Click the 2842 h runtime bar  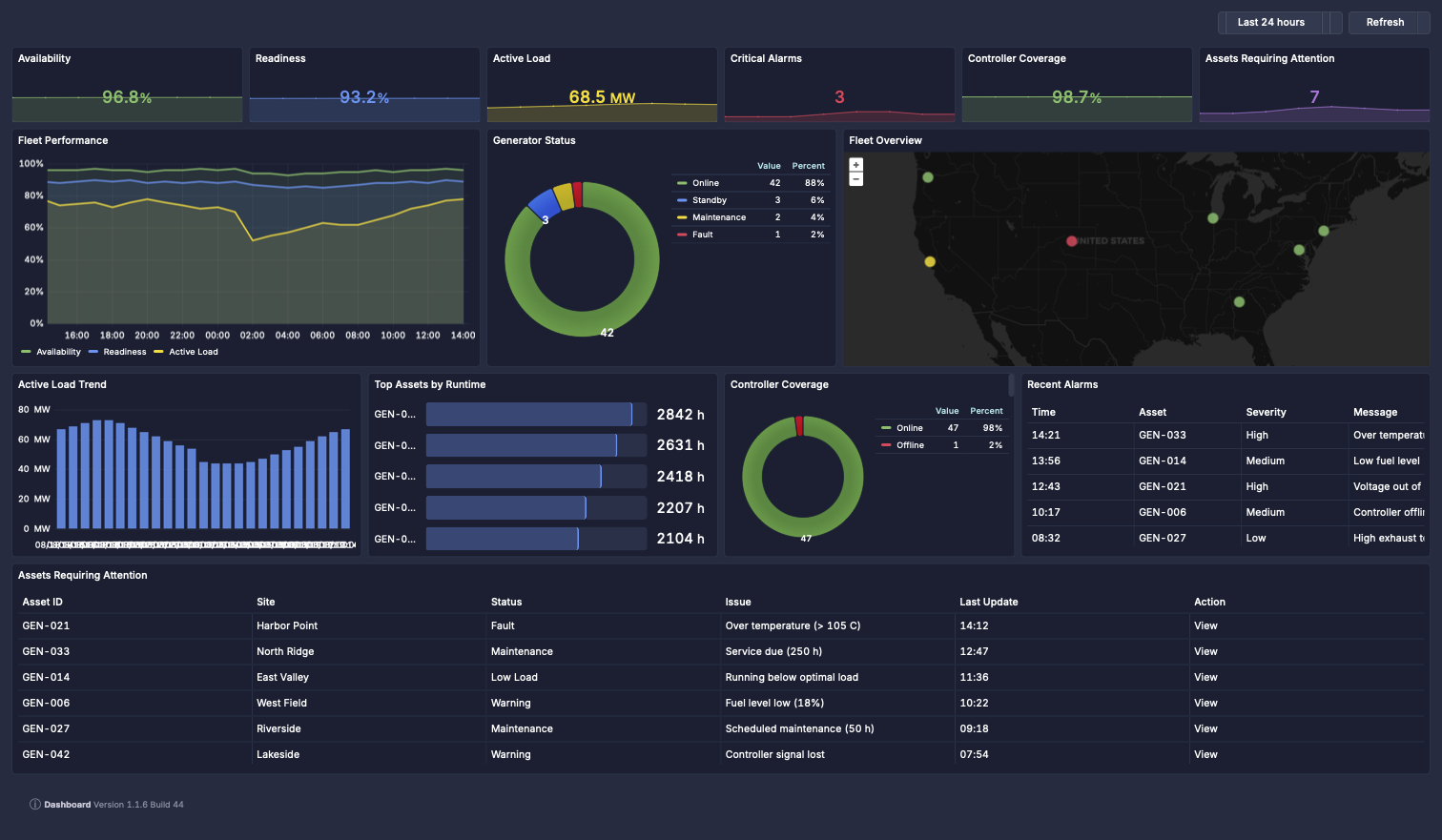tap(529, 414)
